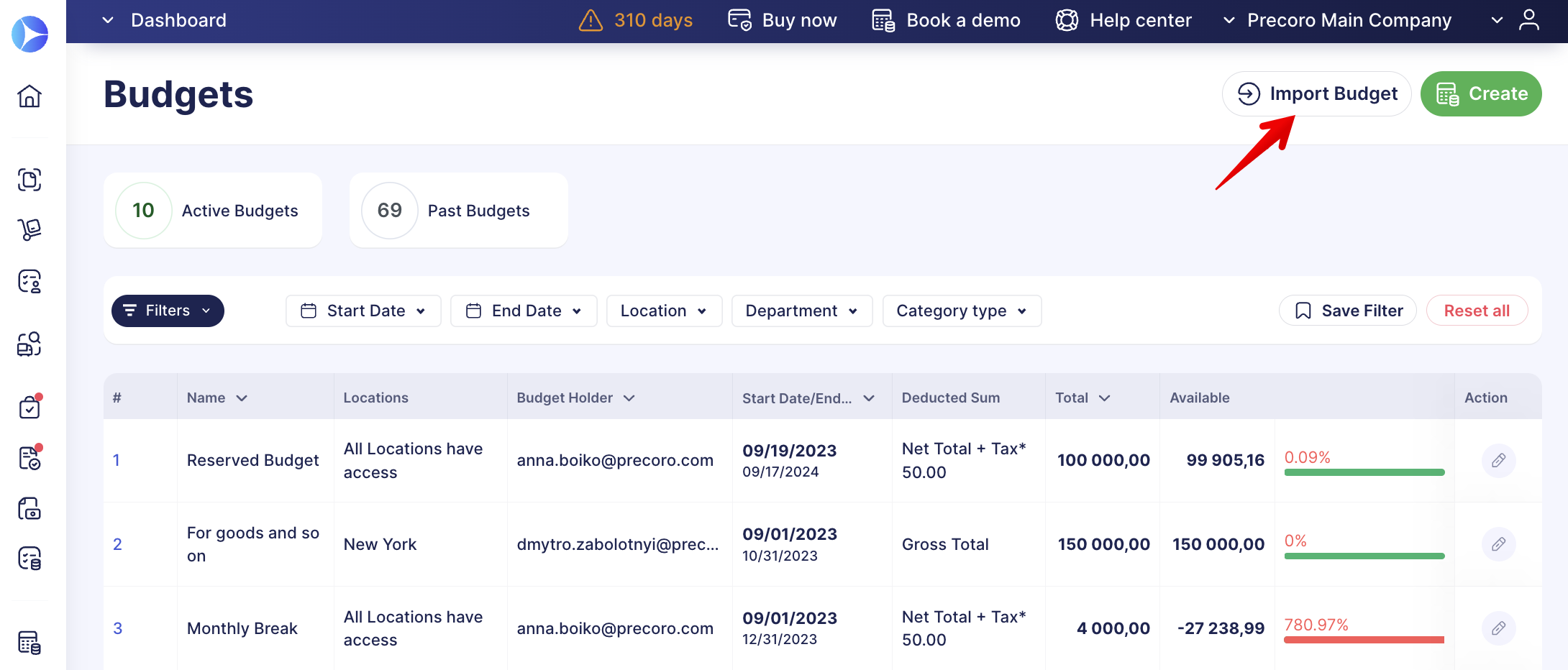The width and height of the screenshot is (1568, 670).
Task: Click the lifebuoy Help center icon
Action: (1067, 20)
